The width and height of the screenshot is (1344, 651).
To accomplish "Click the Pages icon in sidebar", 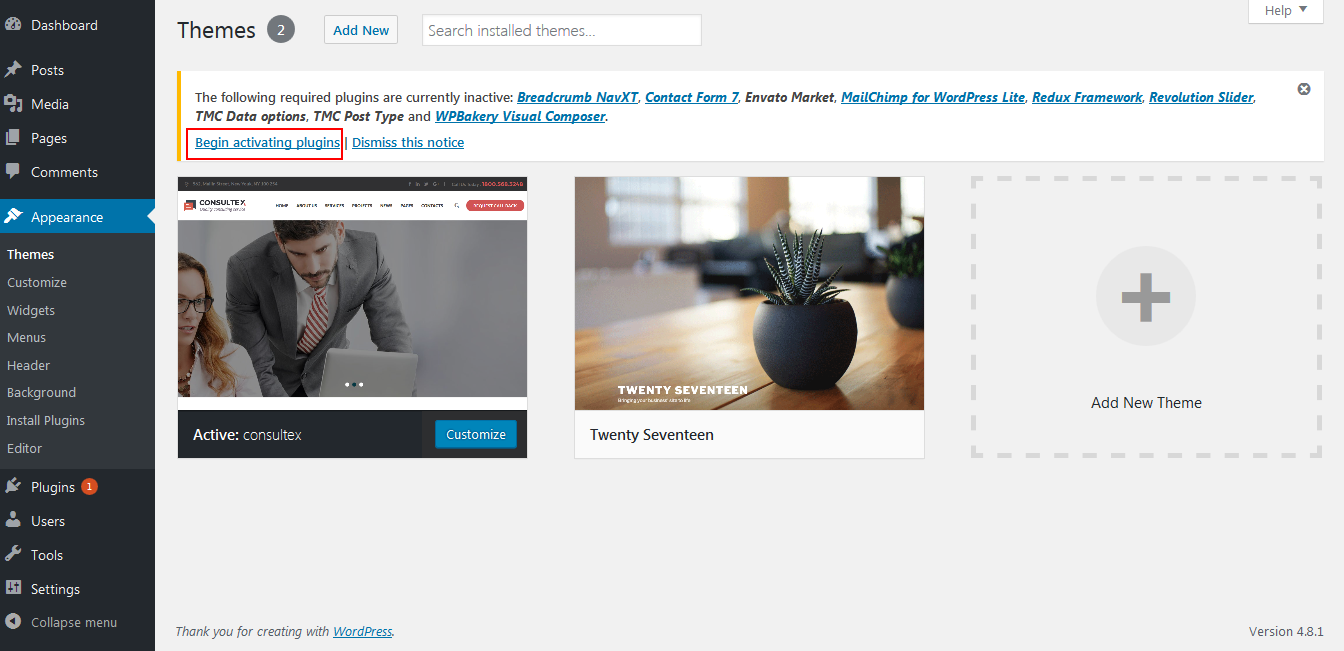I will point(14,138).
